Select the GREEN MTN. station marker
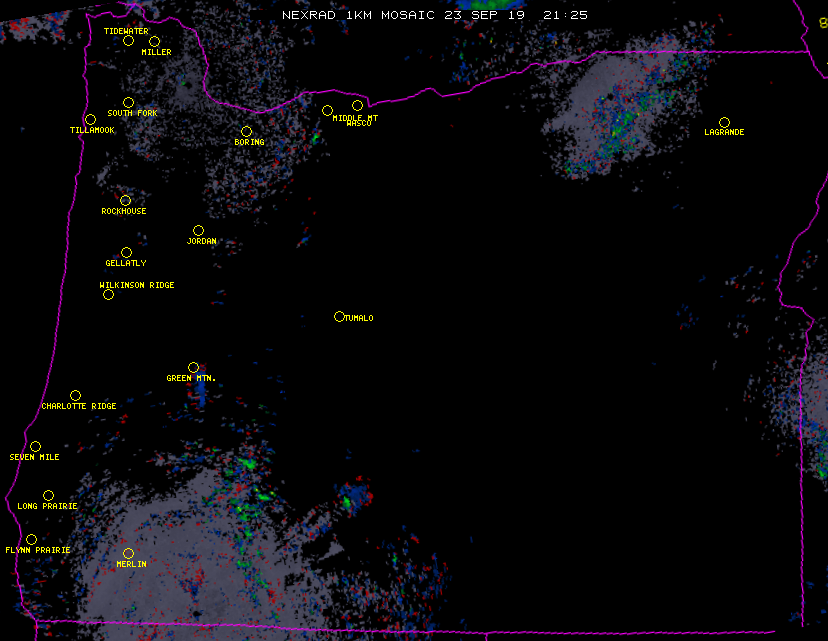Screen dimensions: 828x641 (193, 368)
